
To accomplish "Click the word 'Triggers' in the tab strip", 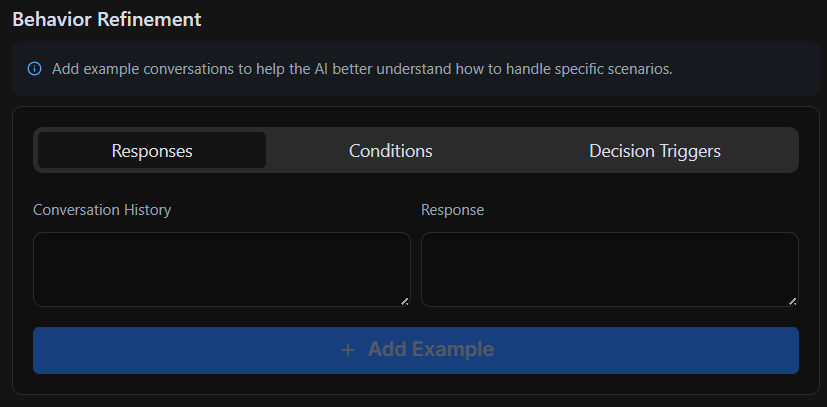I will click(686, 151).
